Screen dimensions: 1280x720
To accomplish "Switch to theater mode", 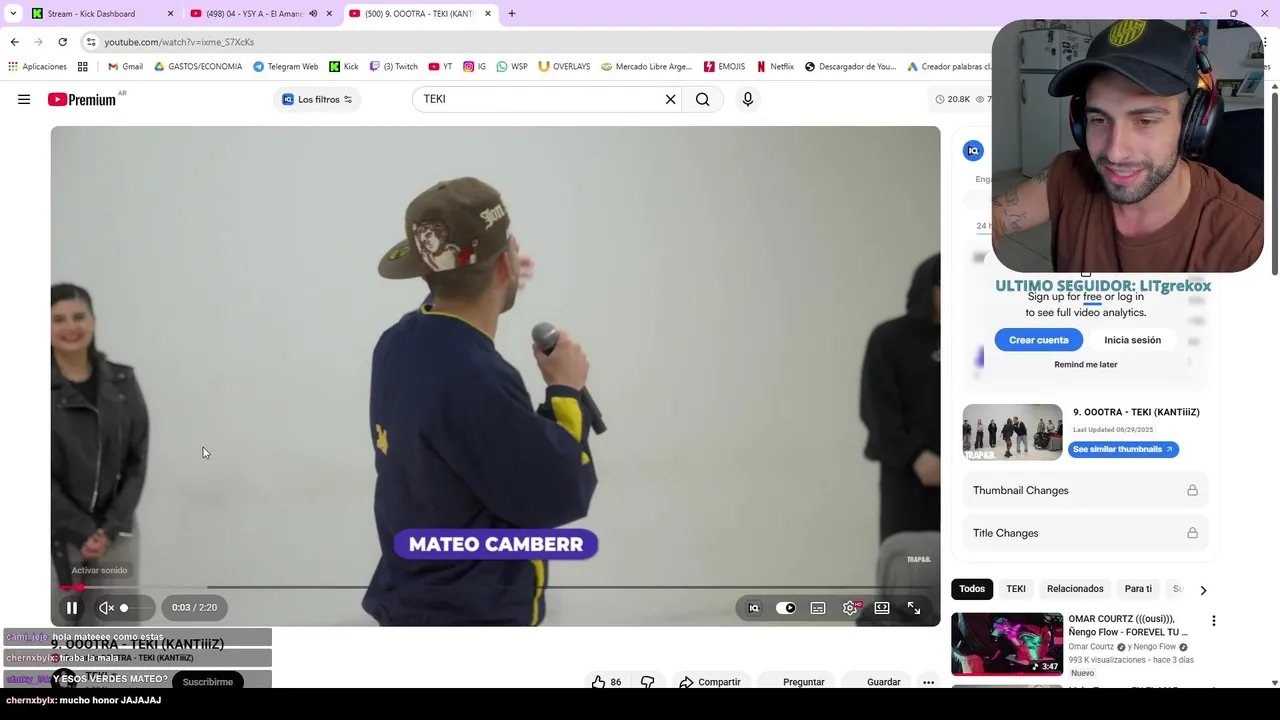I will pos(882,607).
